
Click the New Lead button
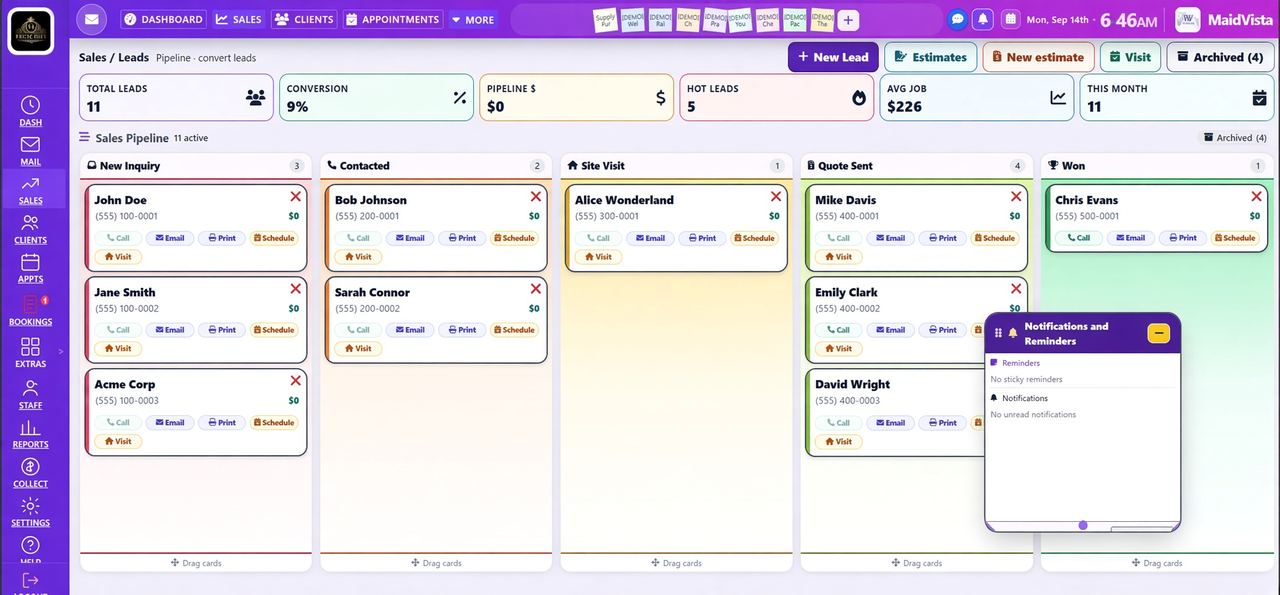(x=833, y=57)
